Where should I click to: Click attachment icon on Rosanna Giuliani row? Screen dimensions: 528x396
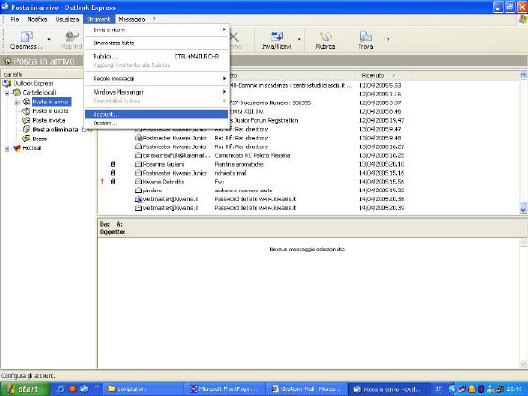tap(113, 164)
